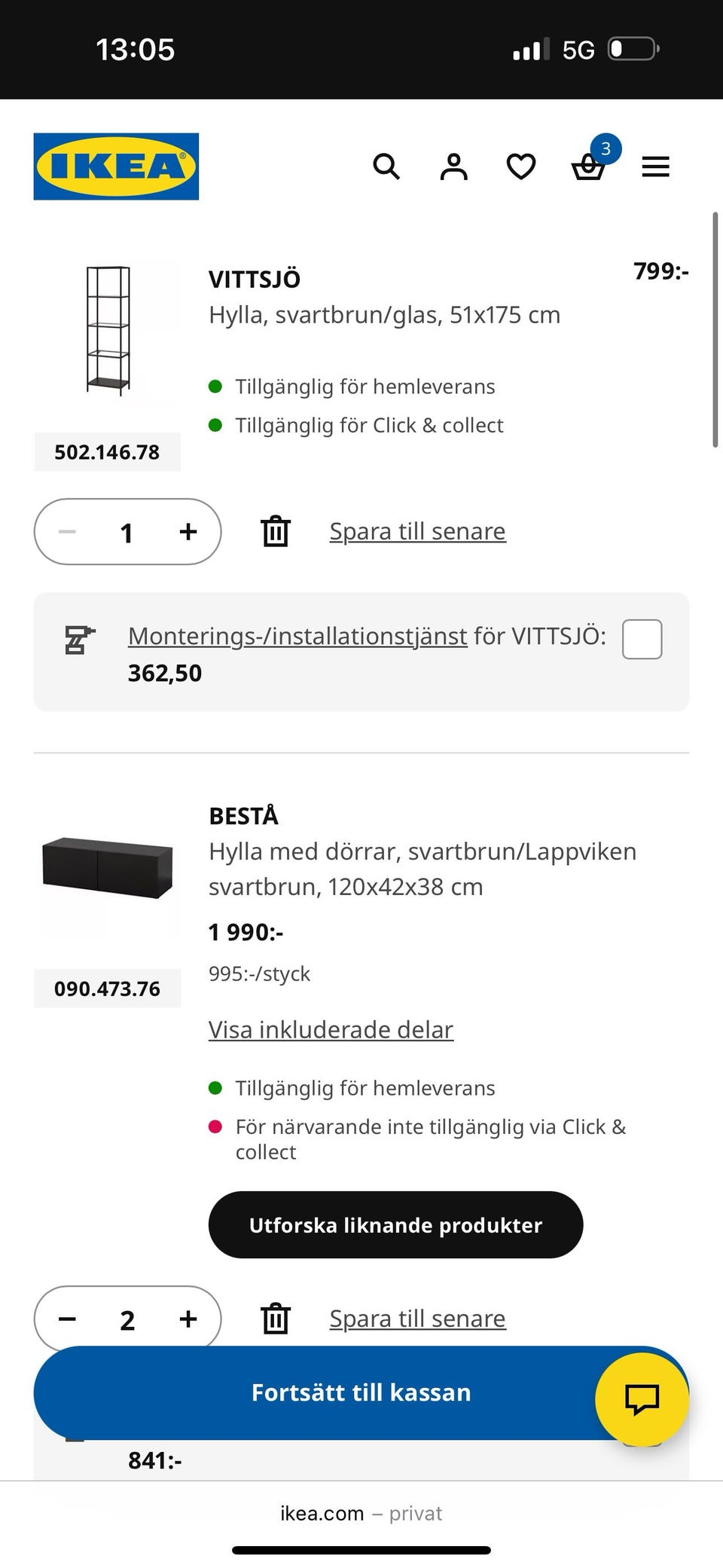Open the favorites heart icon

click(x=520, y=167)
